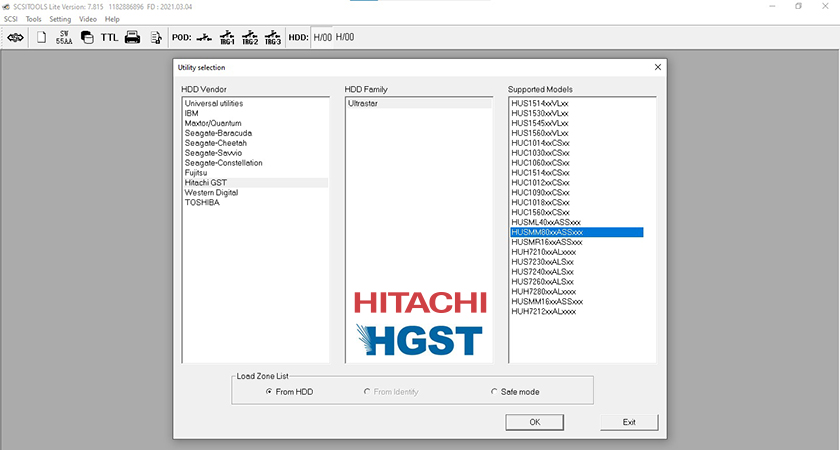Open the Video menu
Screen dimensions: 840x450
click(x=88, y=19)
